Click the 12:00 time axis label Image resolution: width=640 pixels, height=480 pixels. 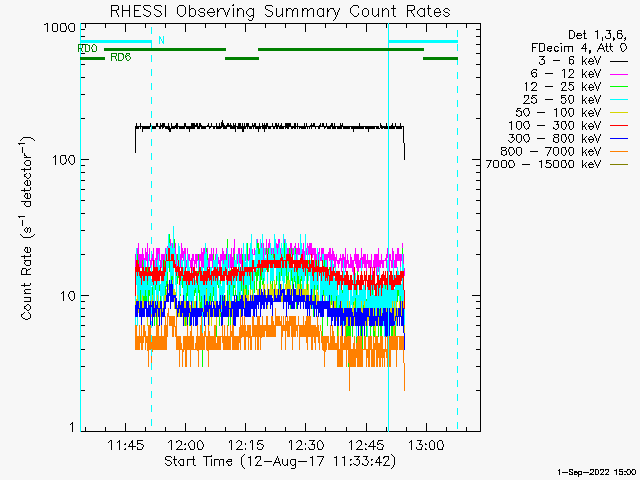(186, 445)
